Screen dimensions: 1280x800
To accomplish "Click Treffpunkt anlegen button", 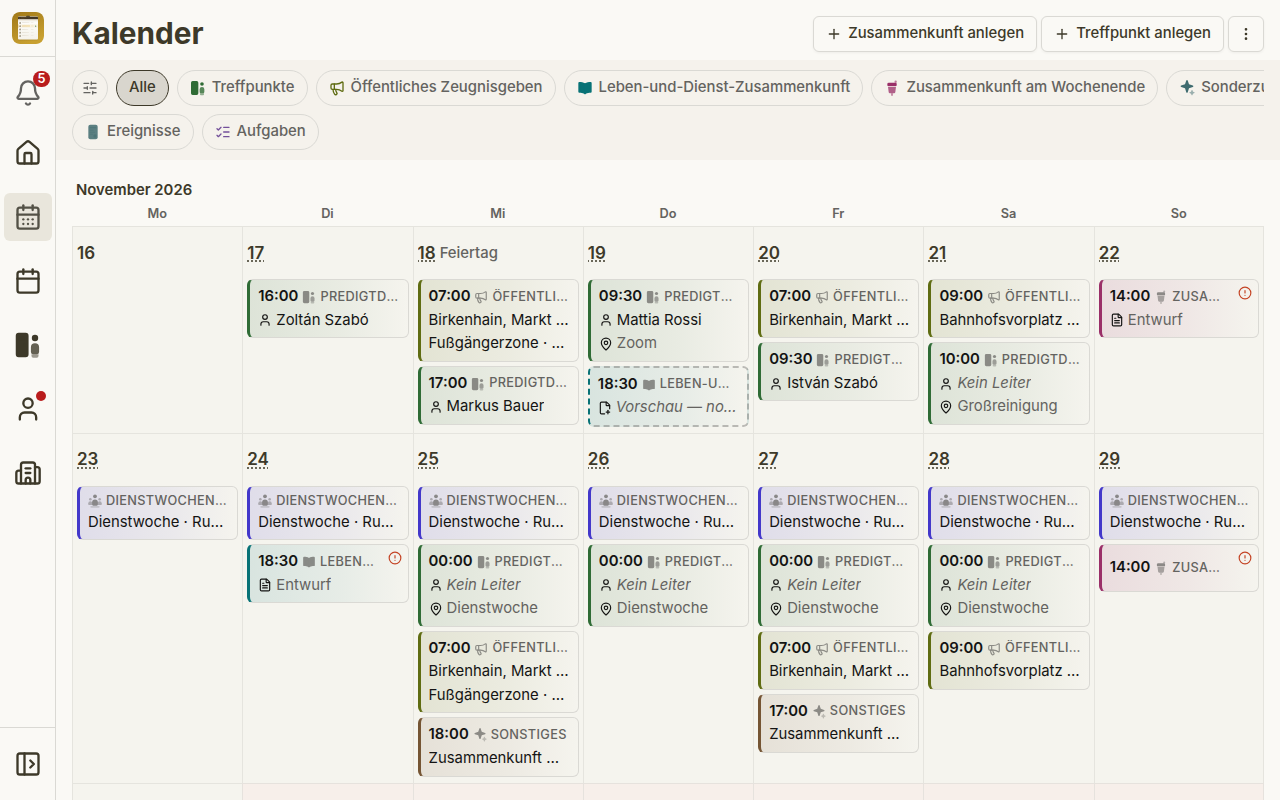I will click(1132, 33).
